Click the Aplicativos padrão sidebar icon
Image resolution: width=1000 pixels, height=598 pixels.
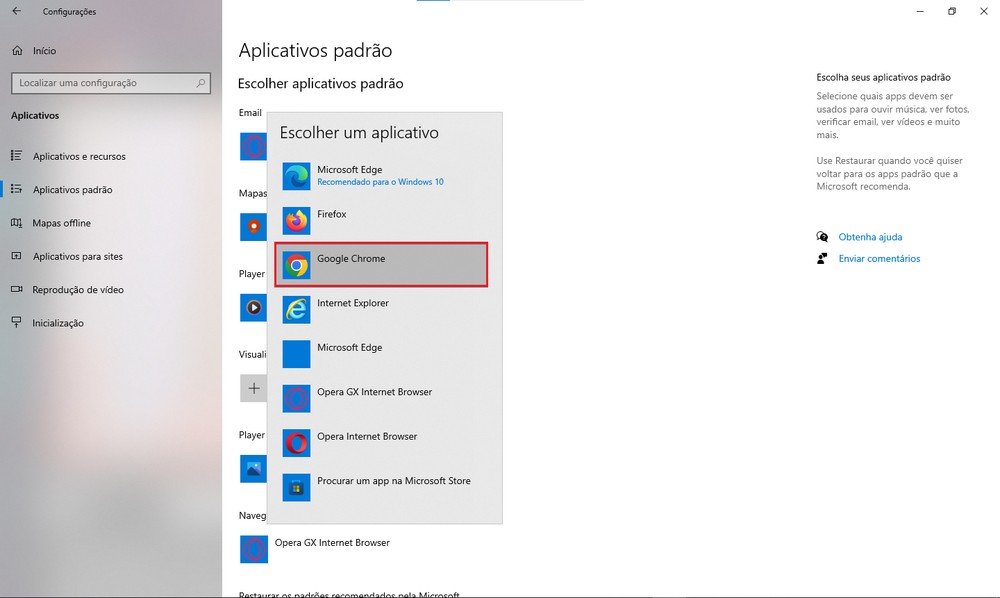17,189
